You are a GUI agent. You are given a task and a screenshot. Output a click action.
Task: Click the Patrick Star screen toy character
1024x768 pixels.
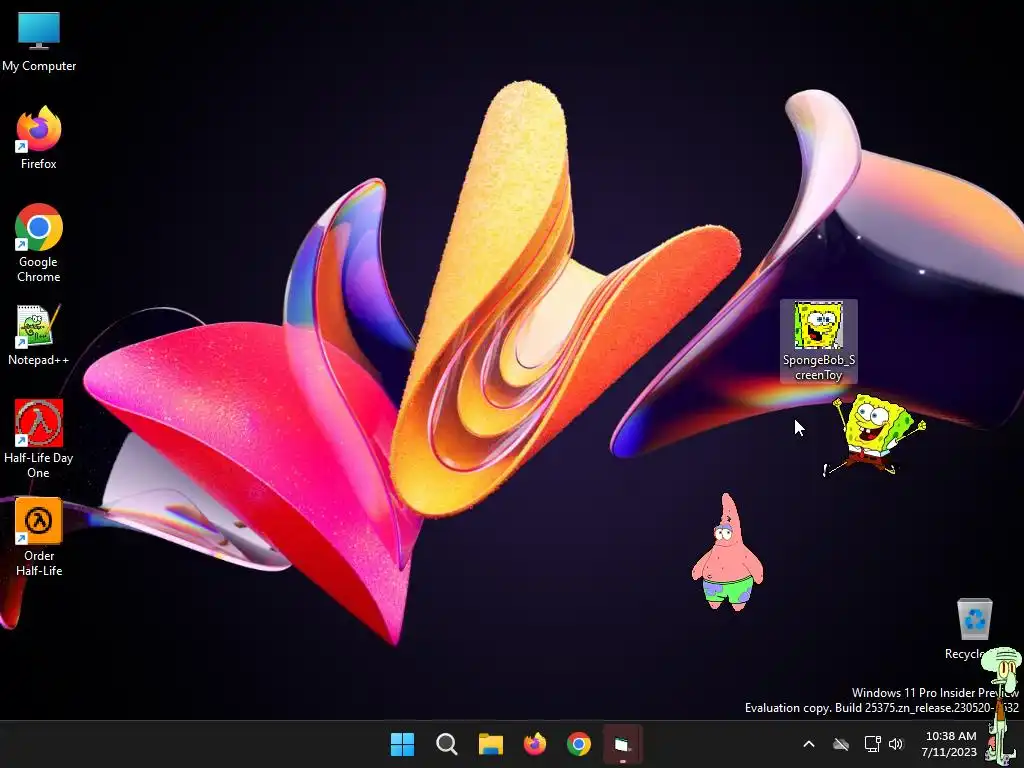[727, 554]
